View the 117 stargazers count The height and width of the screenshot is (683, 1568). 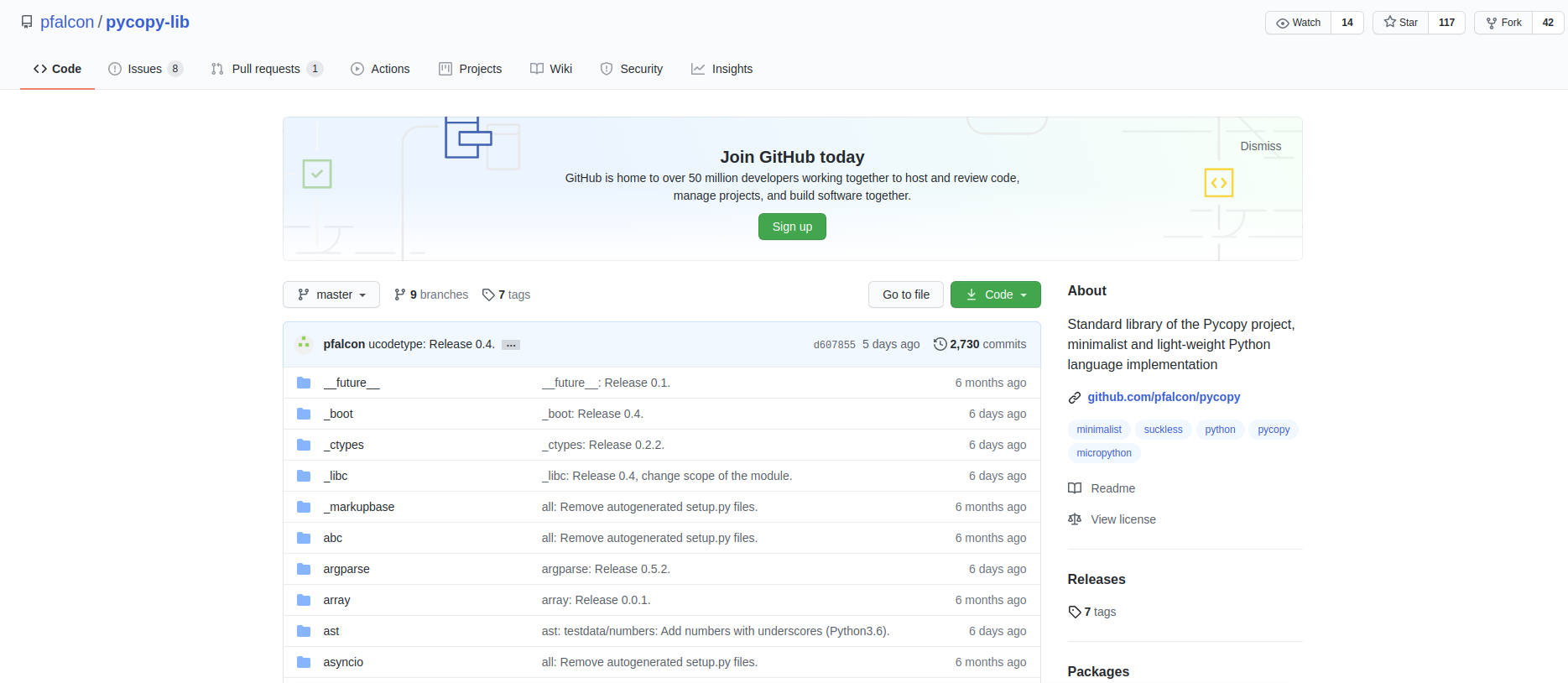1446,23
